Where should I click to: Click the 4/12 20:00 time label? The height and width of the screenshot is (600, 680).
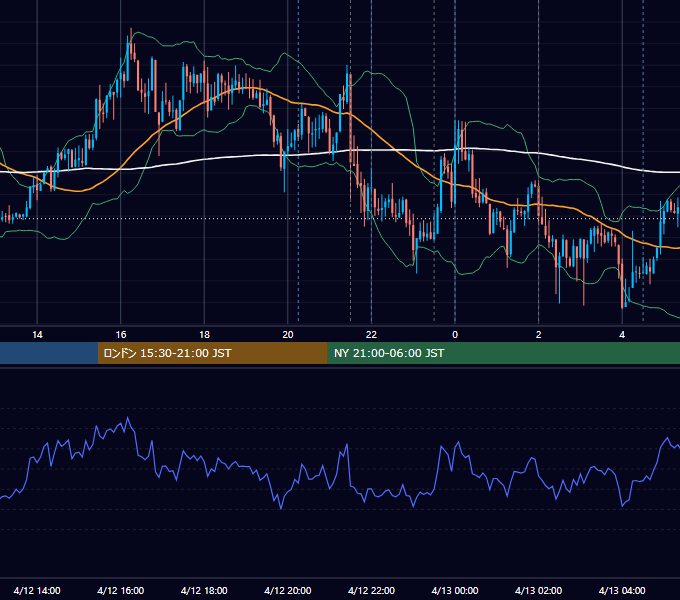click(288, 590)
